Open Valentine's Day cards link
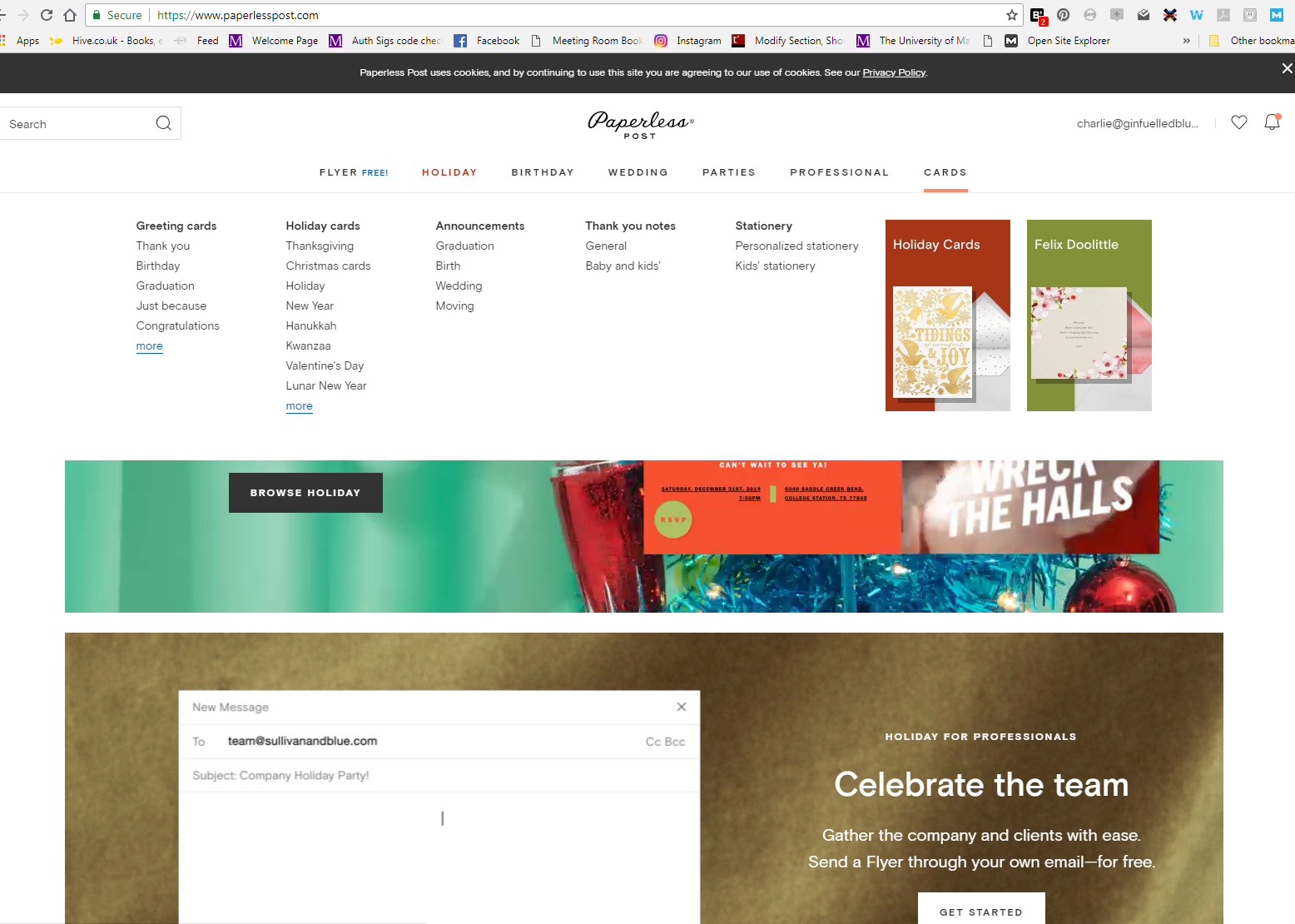Viewport: 1295px width, 924px height. [x=325, y=365]
